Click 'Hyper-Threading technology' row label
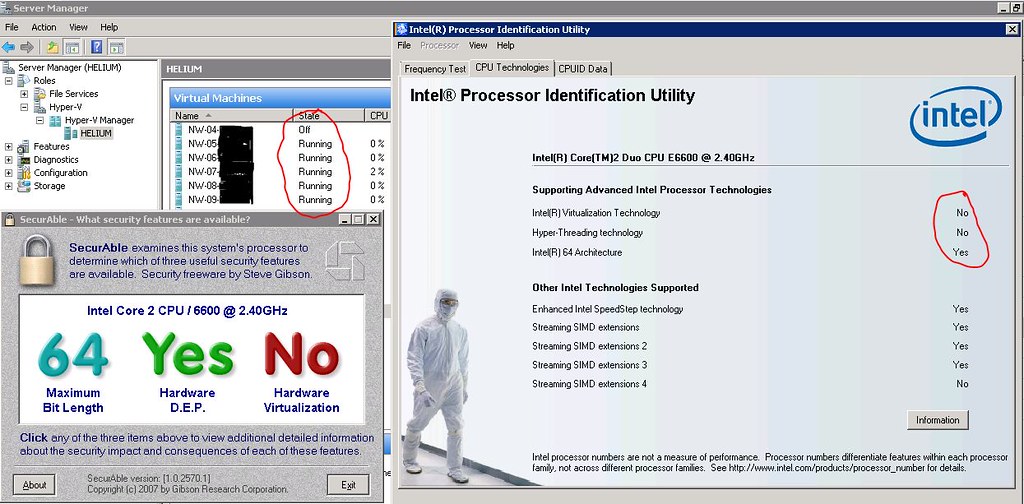1024x504 pixels. [x=588, y=232]
